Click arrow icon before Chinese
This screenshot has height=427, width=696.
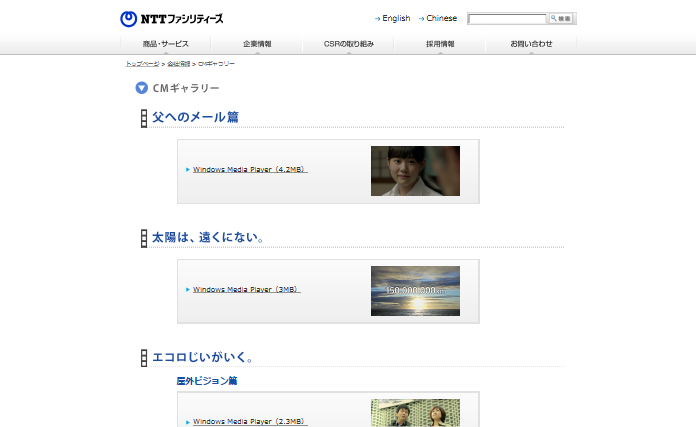[x=421, y=19]
